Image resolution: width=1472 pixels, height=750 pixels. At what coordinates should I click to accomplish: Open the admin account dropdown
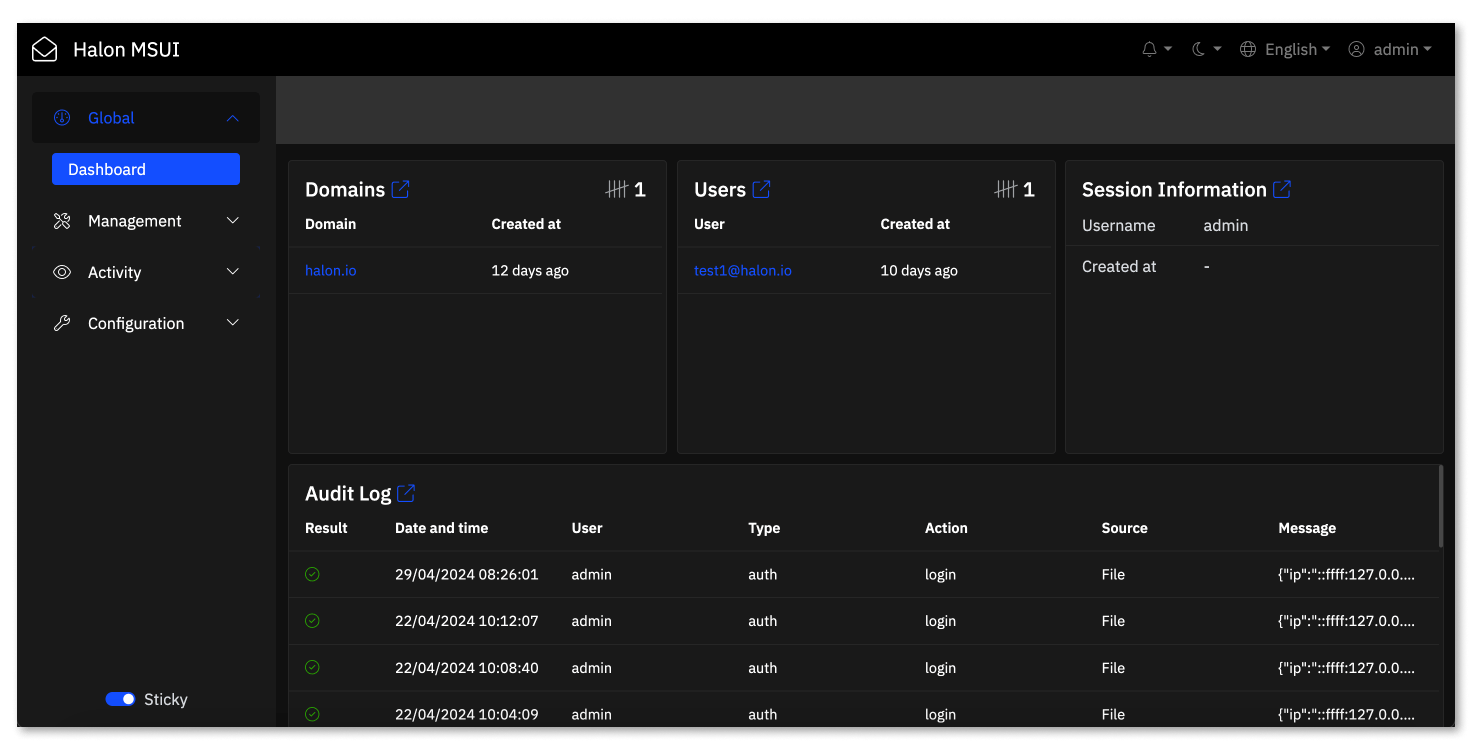click(x=1391, y=49)
